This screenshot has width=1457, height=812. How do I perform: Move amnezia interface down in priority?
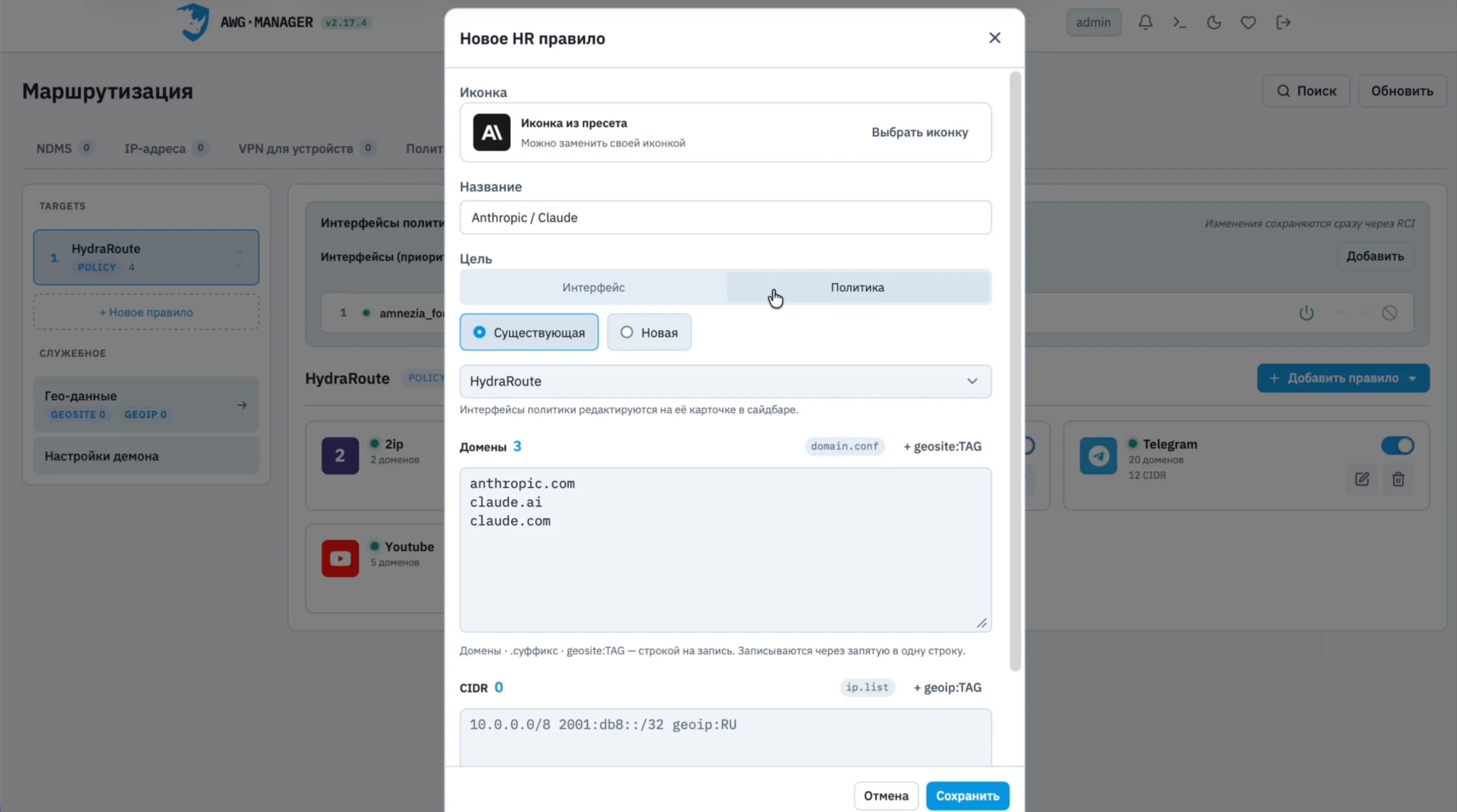1364,313
